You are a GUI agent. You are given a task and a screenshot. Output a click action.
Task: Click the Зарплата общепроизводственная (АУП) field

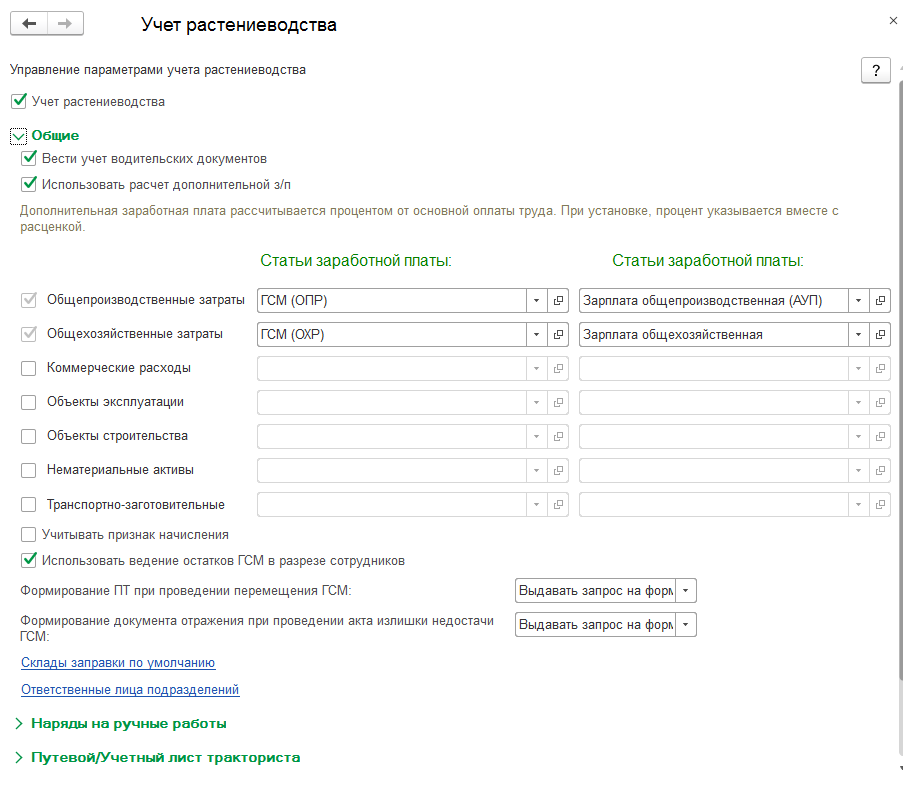(714, 301)
